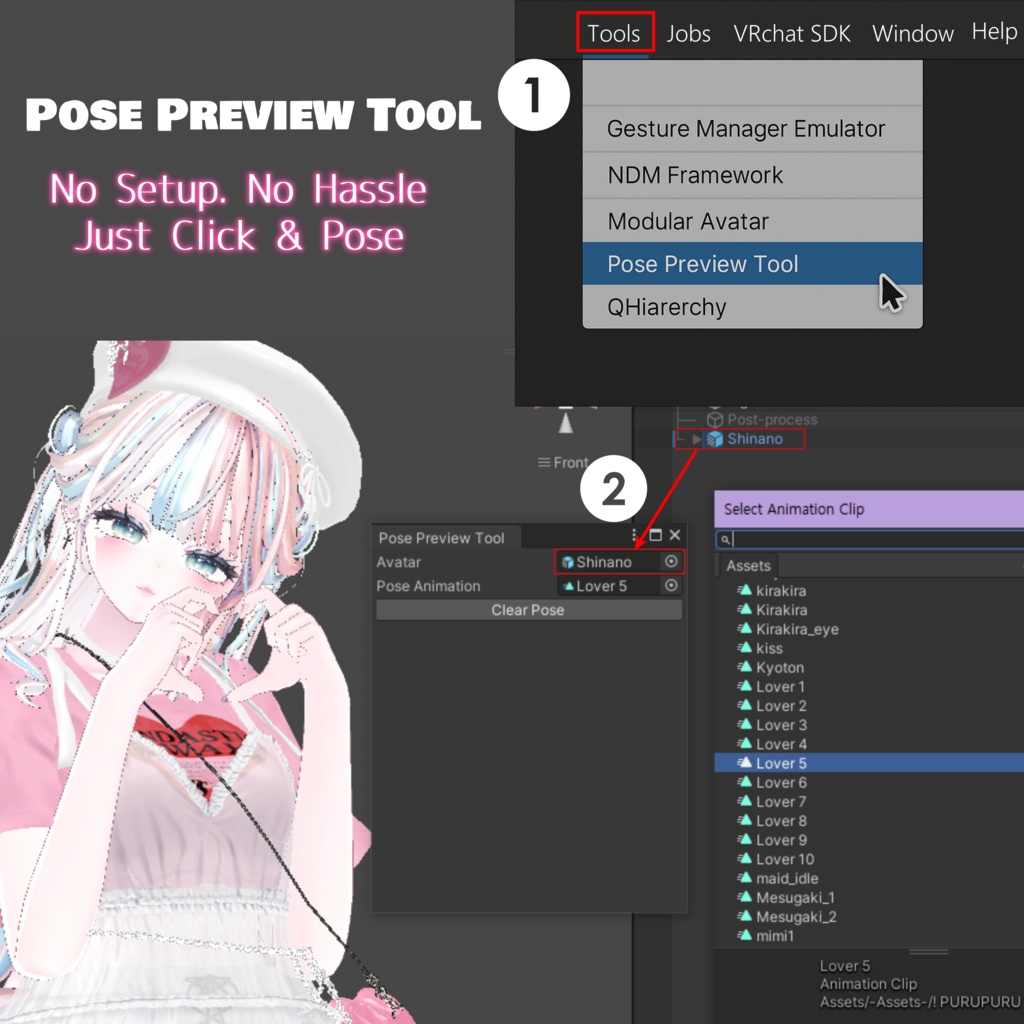Select Pose Preview Tool from the Tools menu
This screenshot has width=1024, height=1024.
[x=700, y=264]
